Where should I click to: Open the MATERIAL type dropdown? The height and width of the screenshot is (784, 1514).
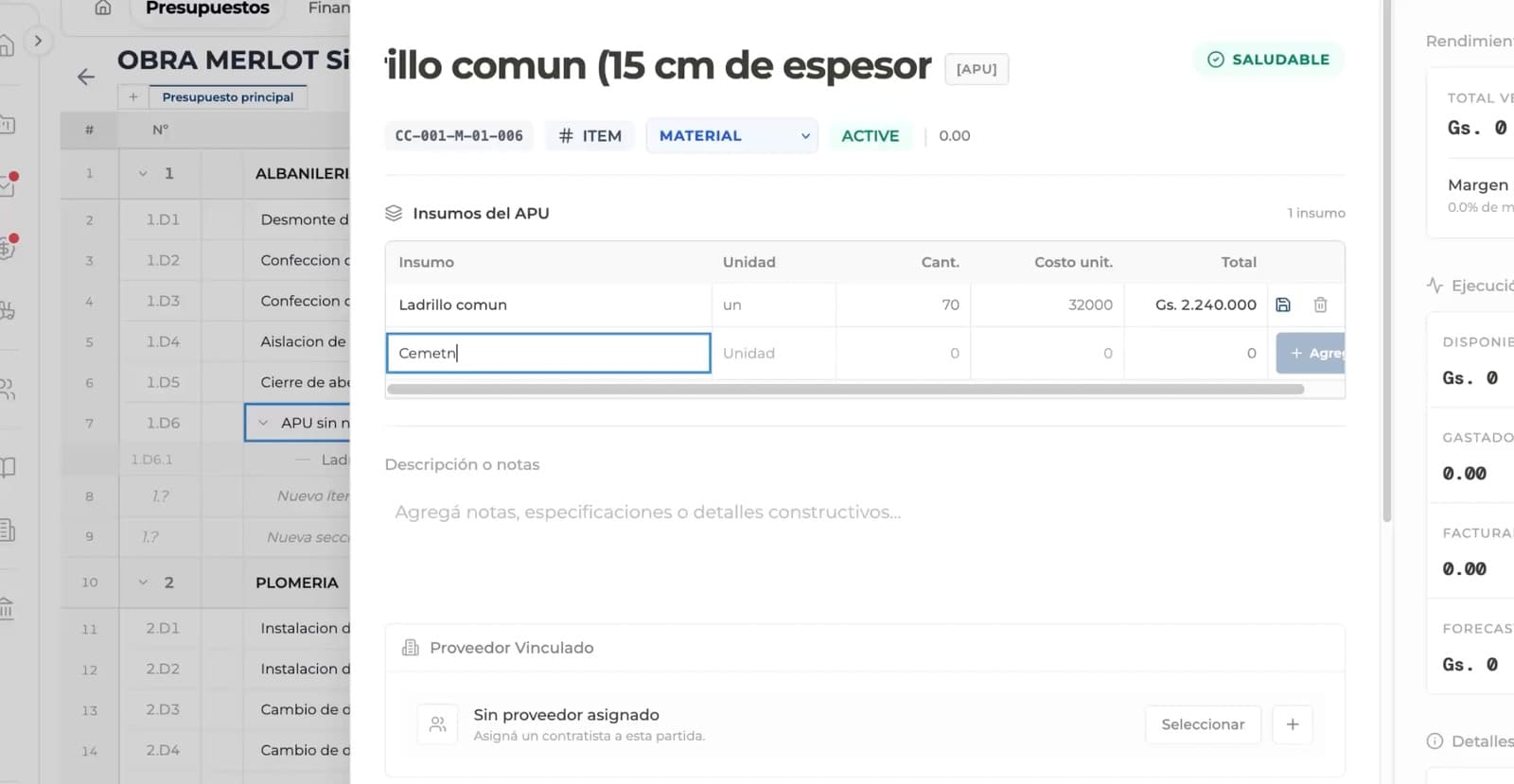click(732, 136)
